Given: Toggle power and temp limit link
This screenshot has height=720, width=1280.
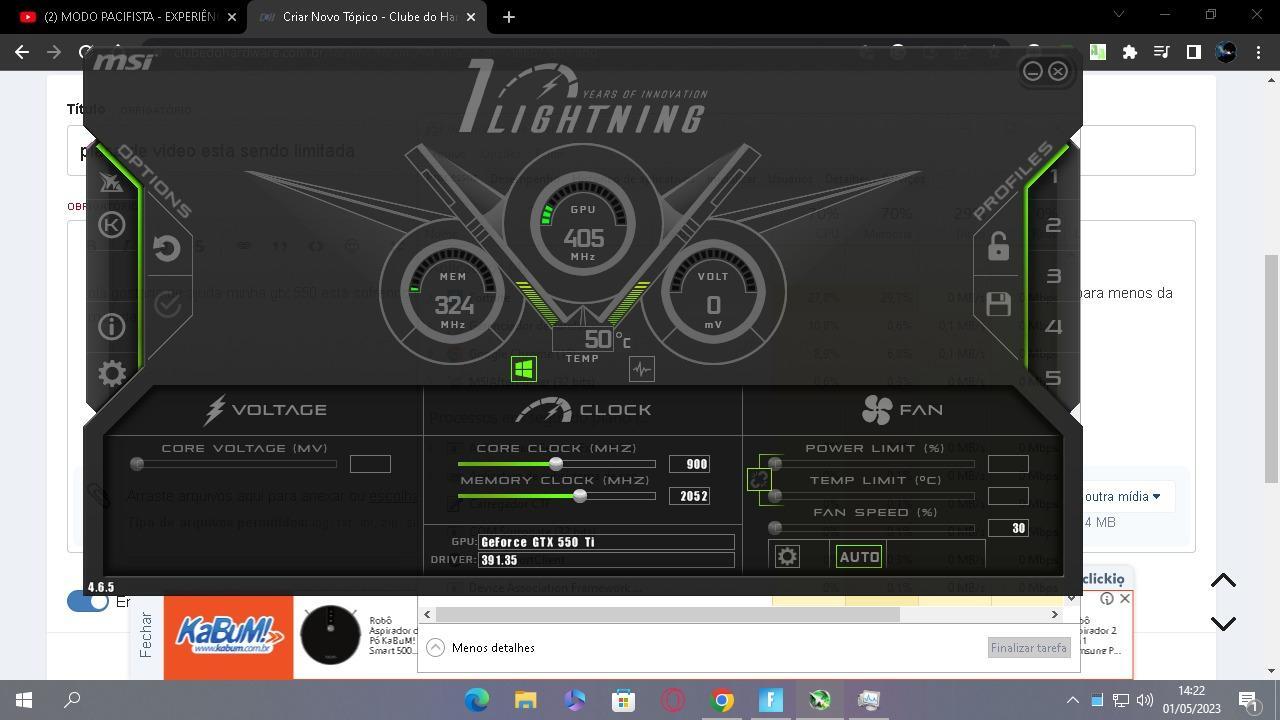Looking at the screenshot, I should pos(759,480).
